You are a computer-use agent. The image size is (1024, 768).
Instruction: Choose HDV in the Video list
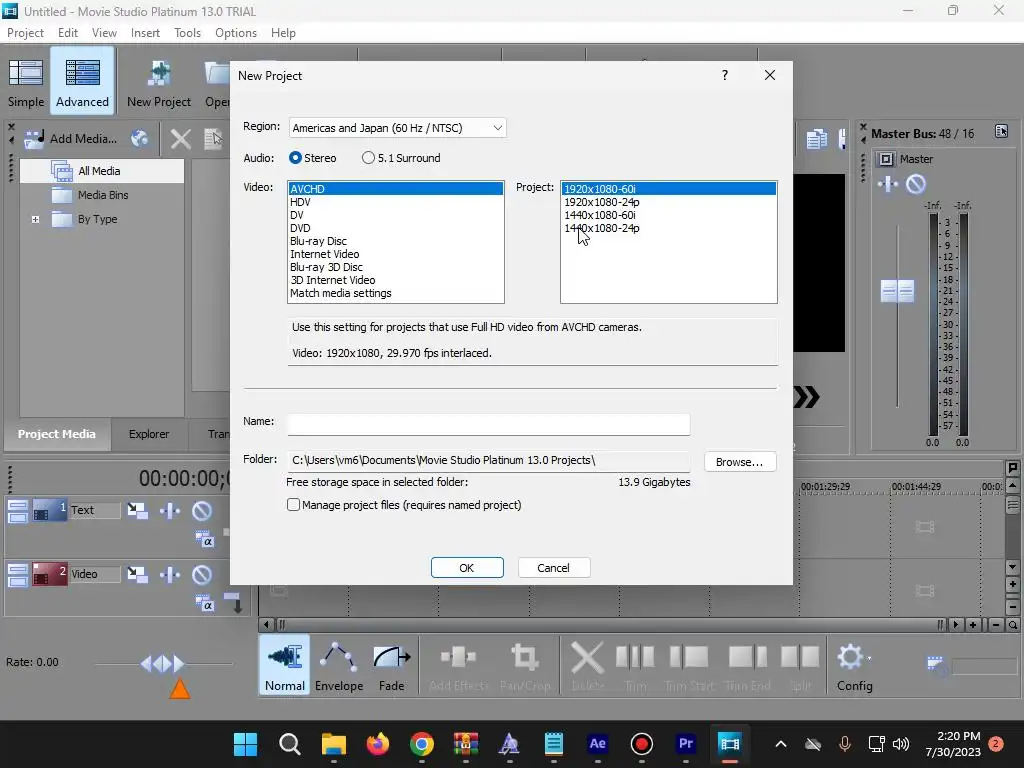[396, 202]
